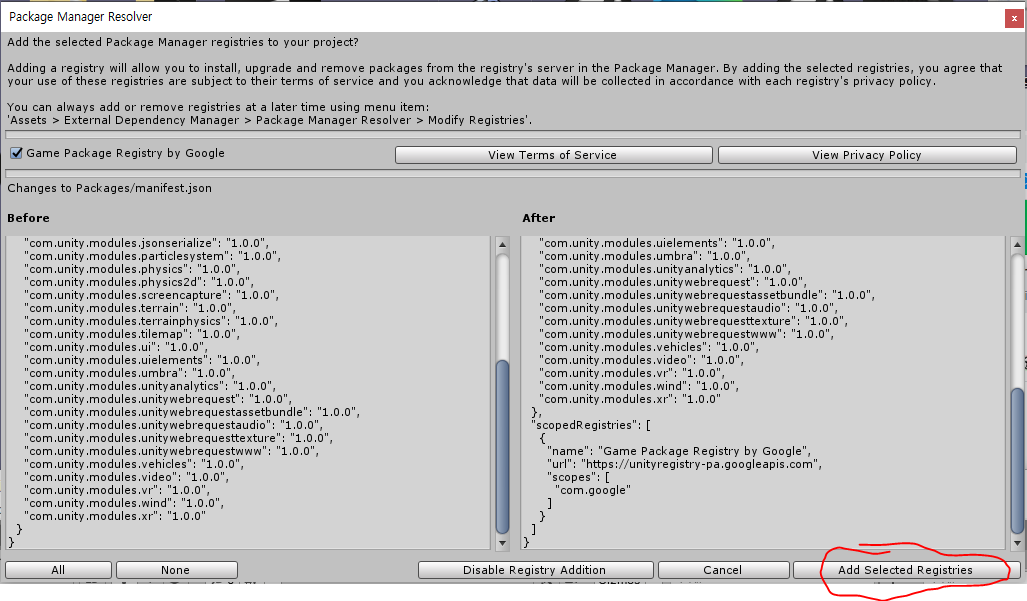This screenshot has width=1027, height=601.
Task: Click the After heading label
Action: [538, 218]
